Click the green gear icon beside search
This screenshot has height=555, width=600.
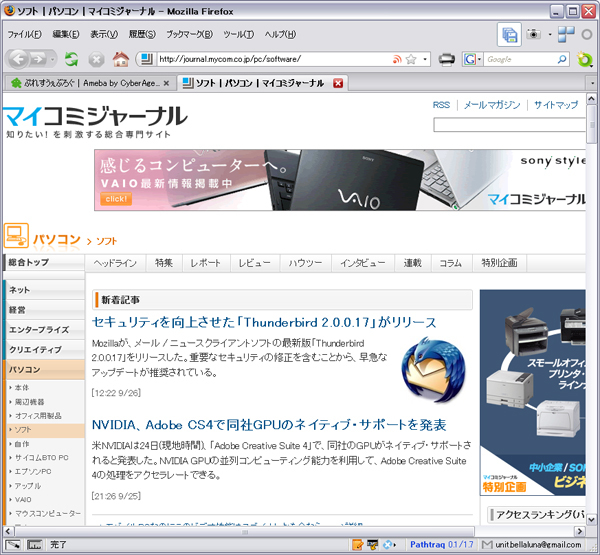(x=584, y=59)
